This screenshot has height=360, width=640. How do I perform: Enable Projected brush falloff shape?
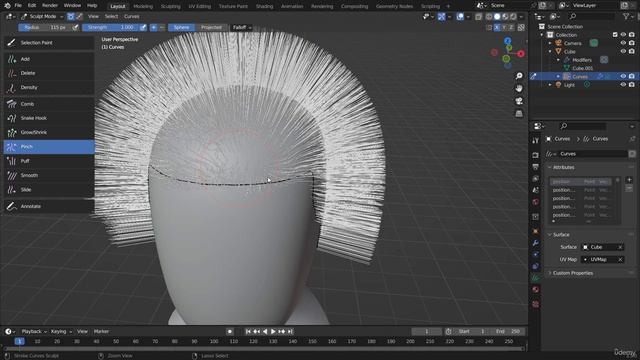pyautogui.click(x=211, y=27)
